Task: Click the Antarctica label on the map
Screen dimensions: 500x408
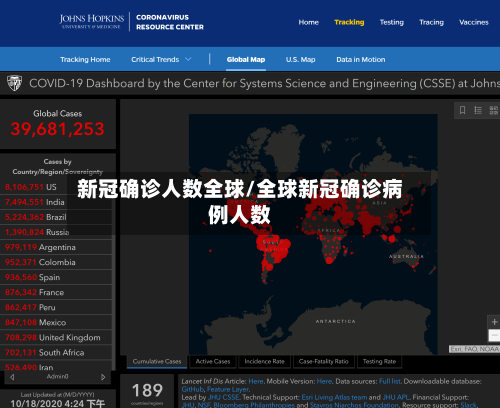Action: (336, 321)
